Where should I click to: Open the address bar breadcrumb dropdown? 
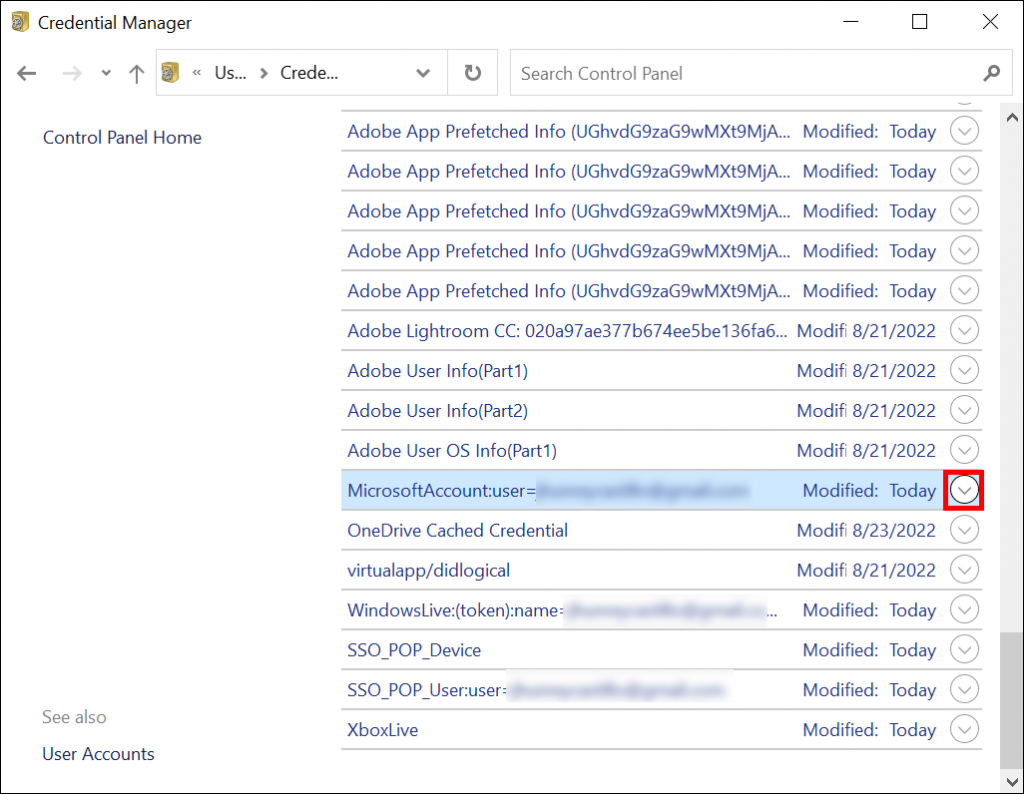423,72
